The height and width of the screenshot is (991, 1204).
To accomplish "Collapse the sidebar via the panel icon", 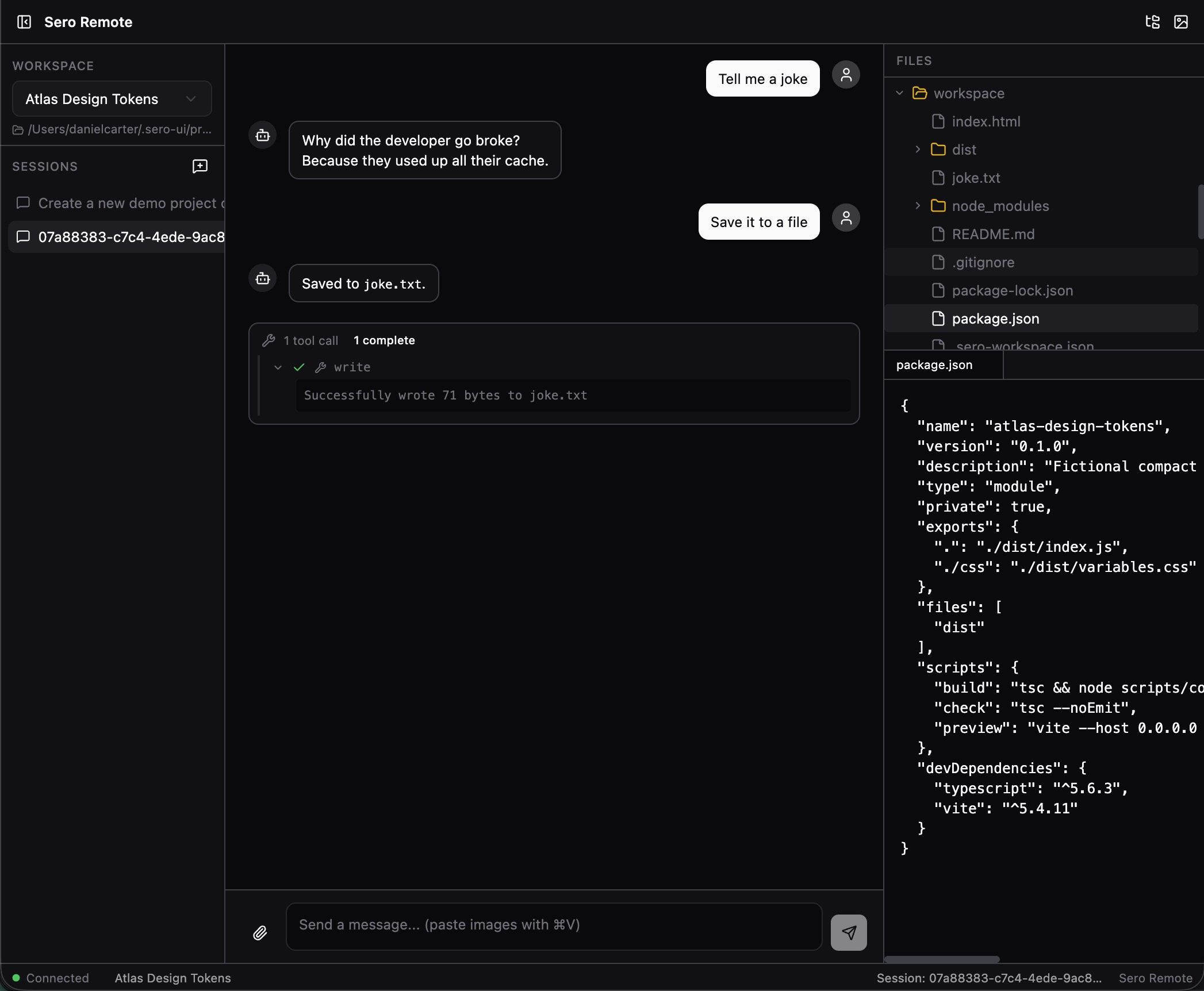I will tap(24, 22).
